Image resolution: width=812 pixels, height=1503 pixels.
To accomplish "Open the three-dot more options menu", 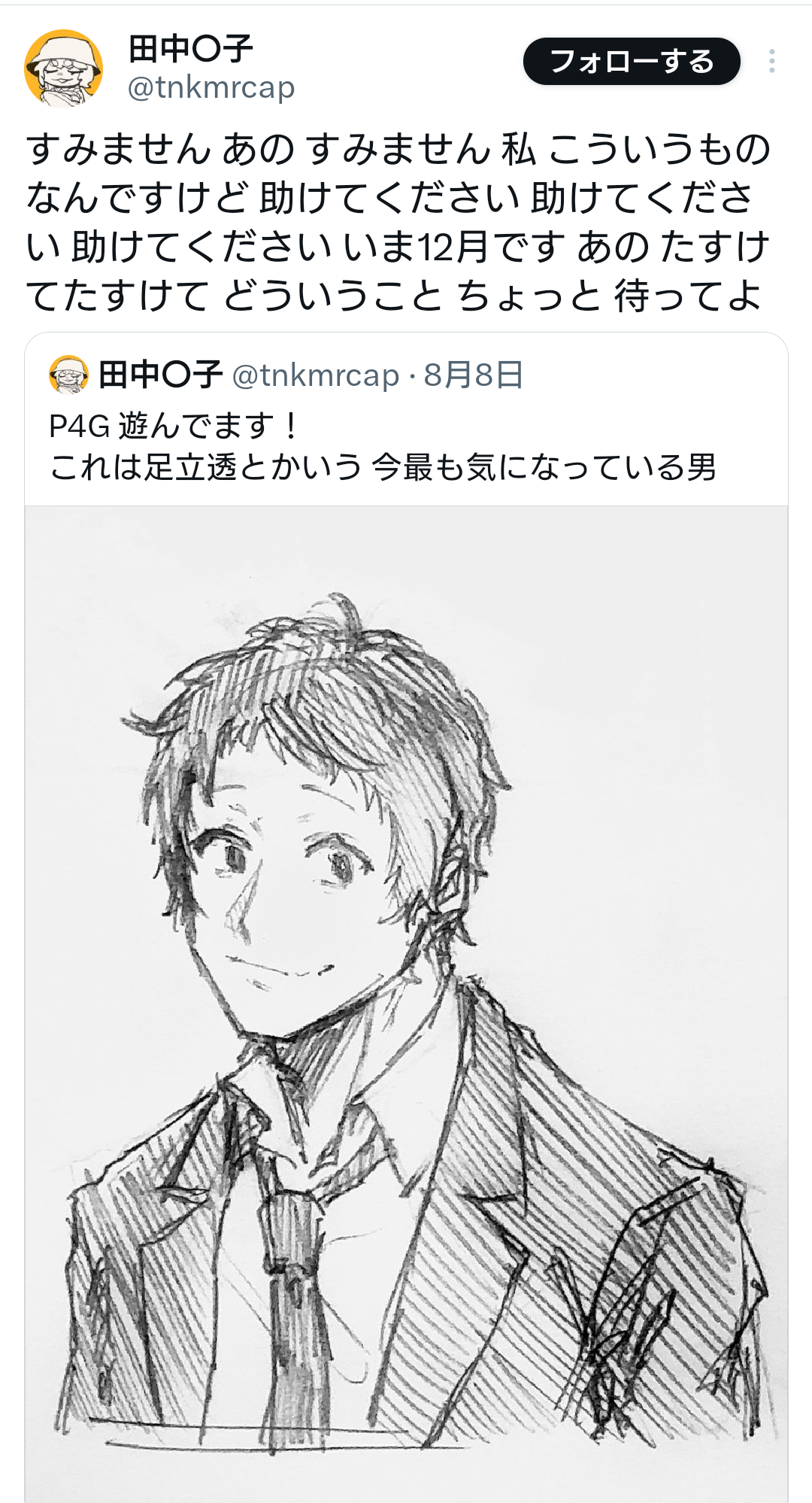I will point(772,62).
